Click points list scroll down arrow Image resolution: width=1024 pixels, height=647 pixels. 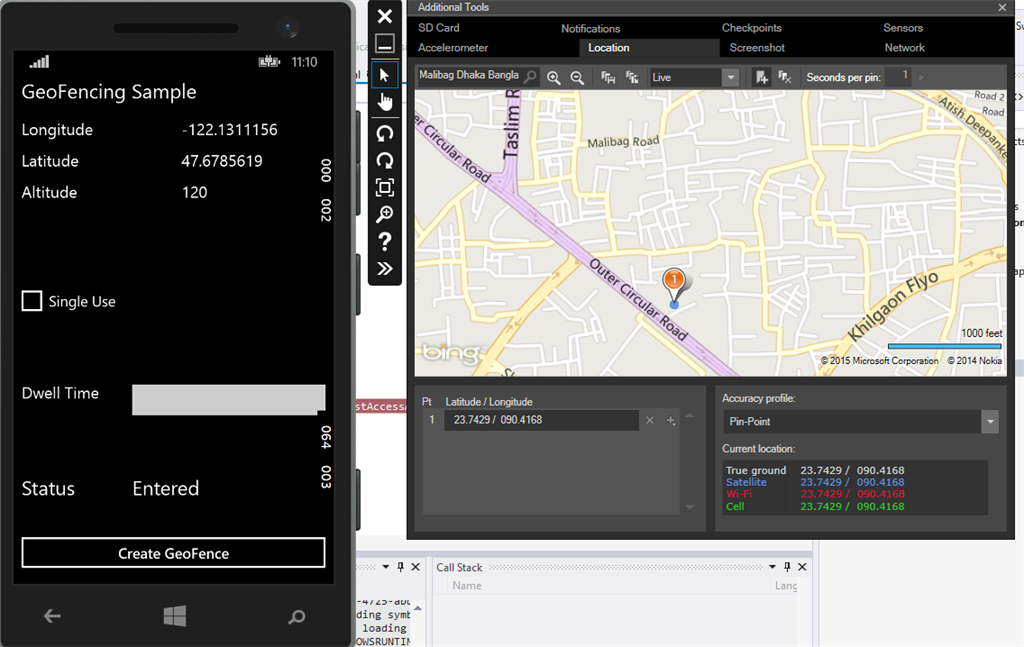(x=690, y=507)
